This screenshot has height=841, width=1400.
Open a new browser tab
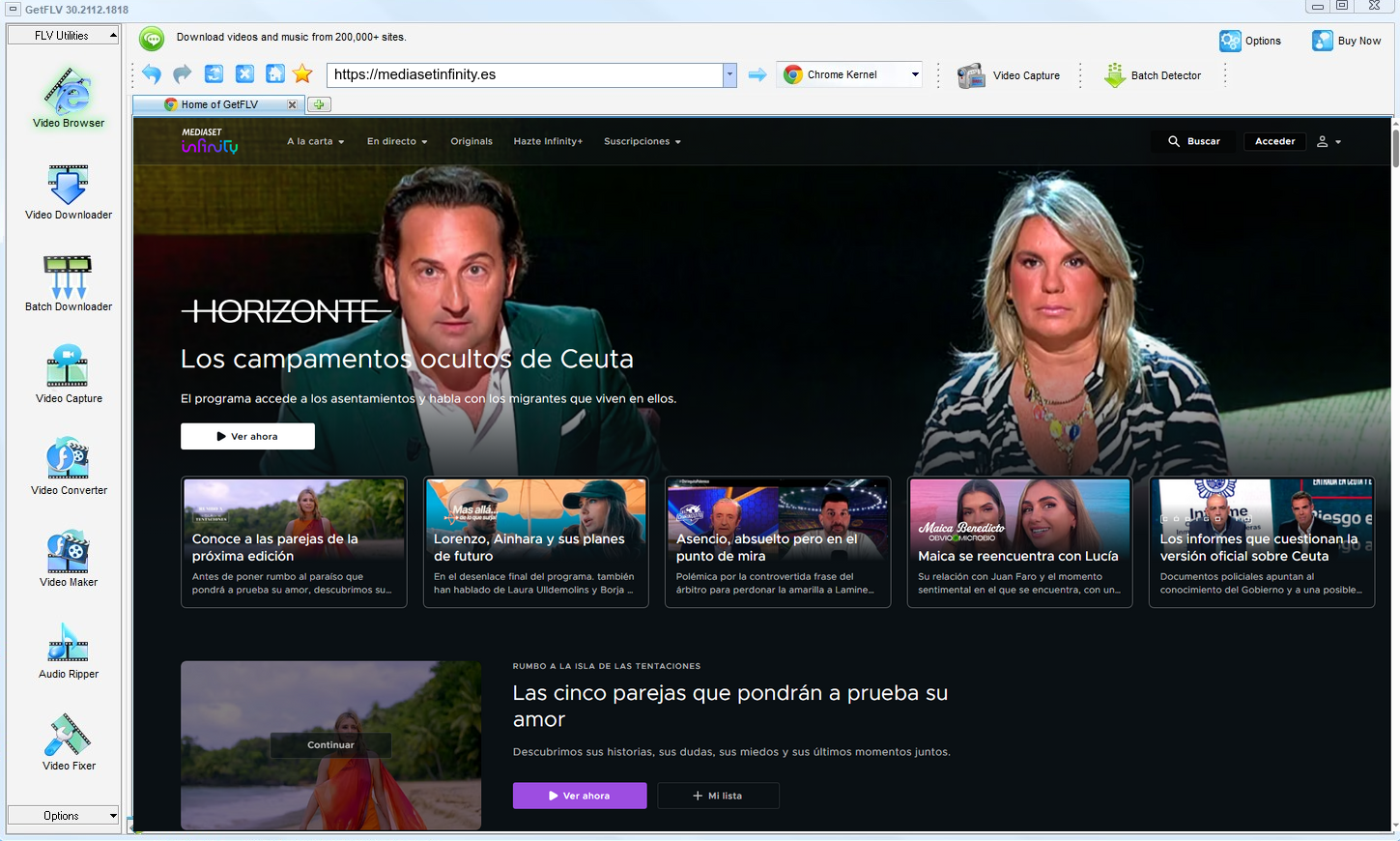(318, 104)
